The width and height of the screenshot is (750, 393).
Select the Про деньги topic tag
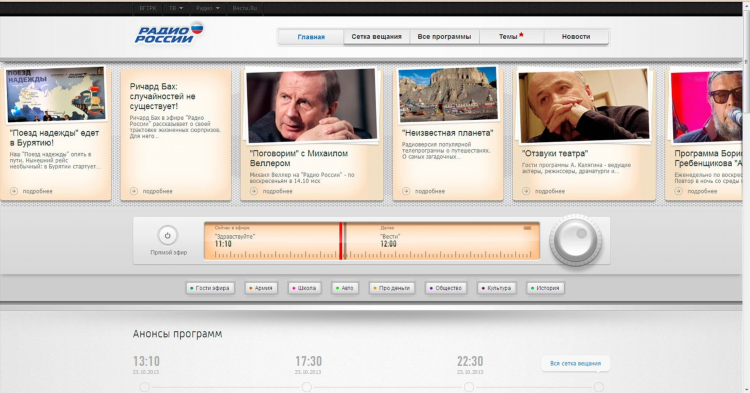tap(392, 288)
